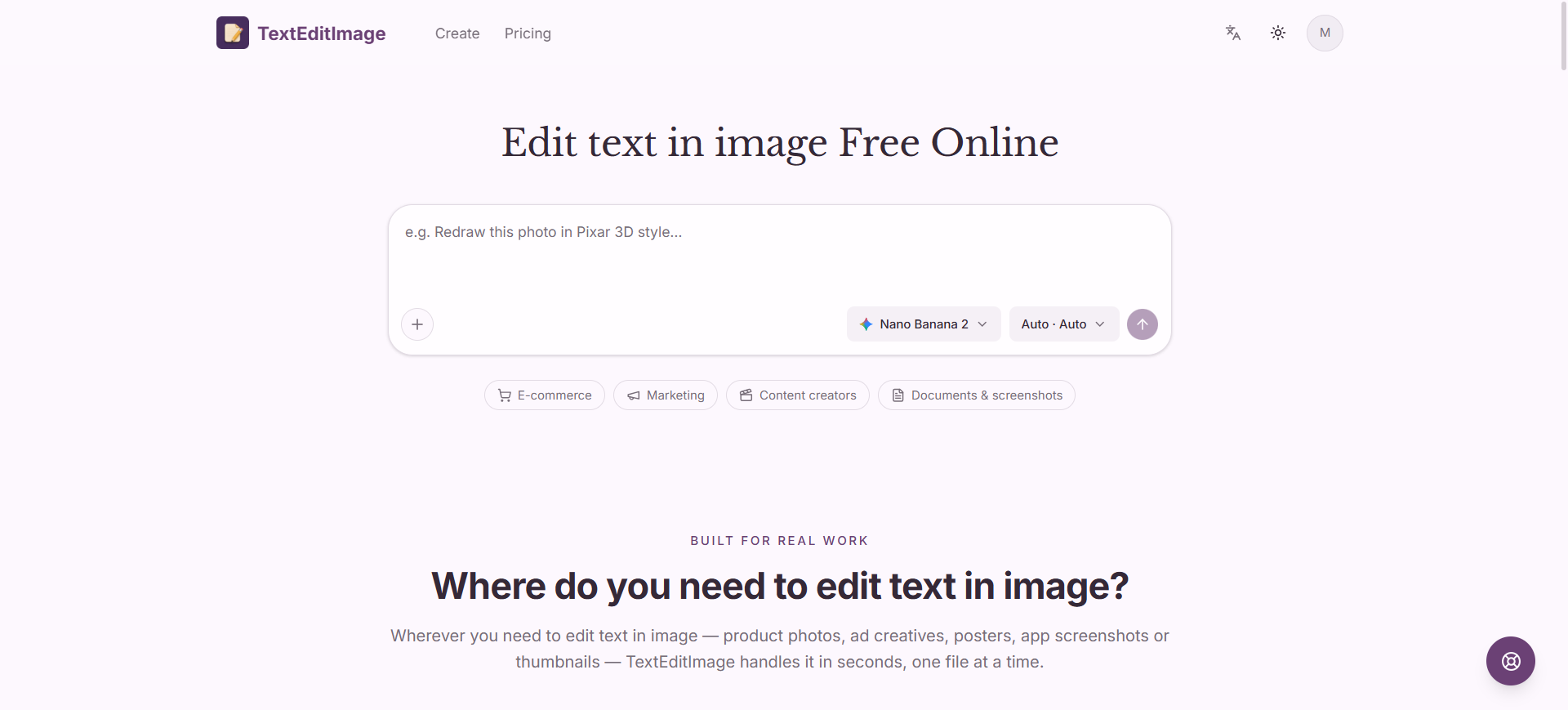Add an image with the plus button

[x=417, y=324]
